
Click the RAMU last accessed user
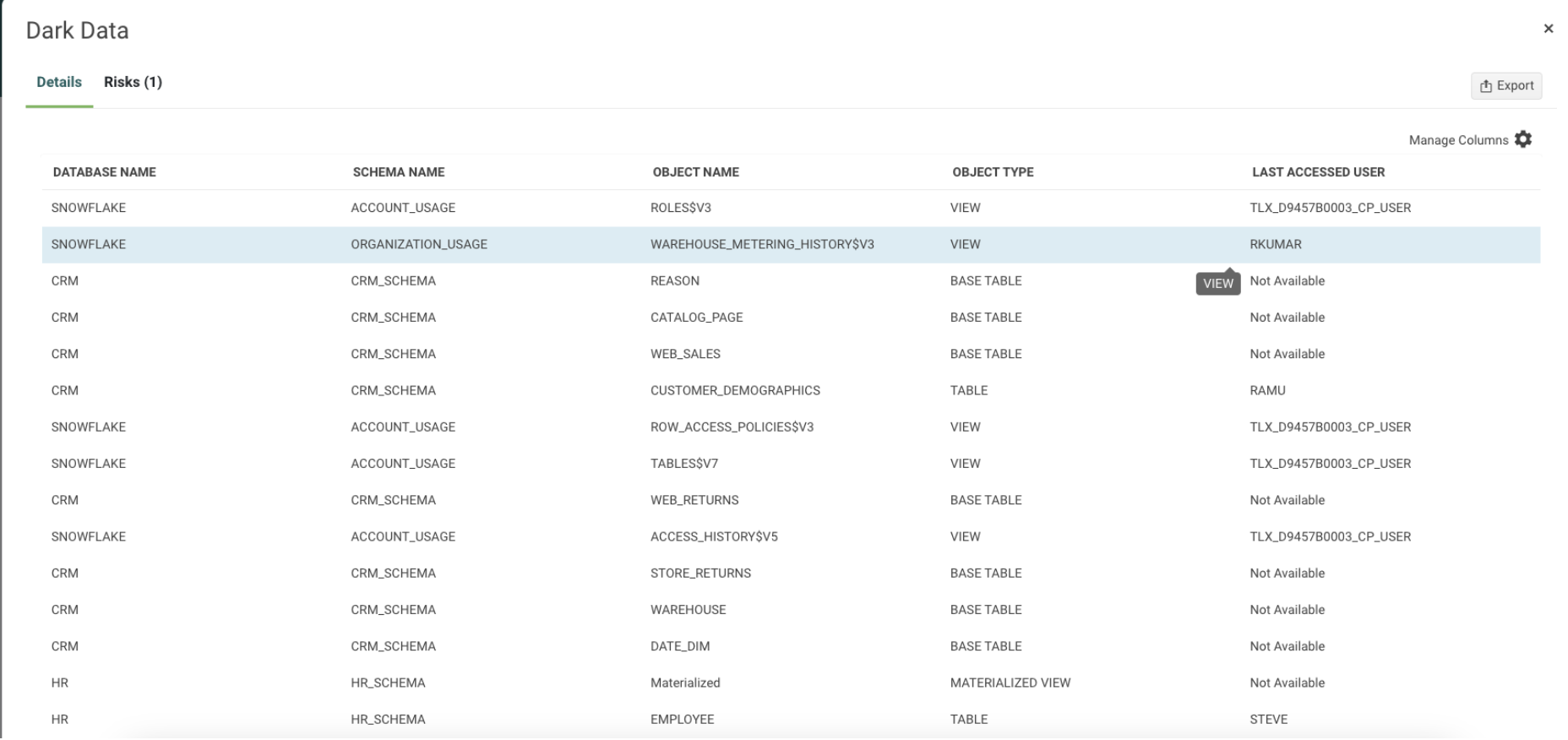point(1267,390)
